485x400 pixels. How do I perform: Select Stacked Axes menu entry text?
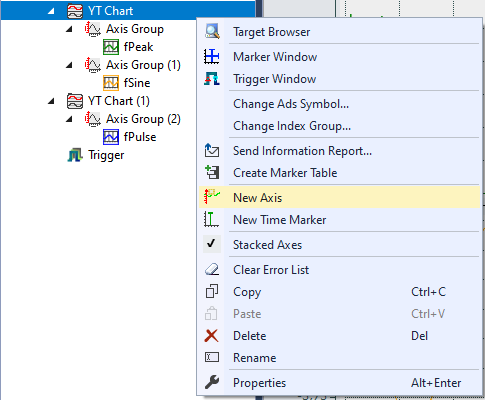(267, 245)
